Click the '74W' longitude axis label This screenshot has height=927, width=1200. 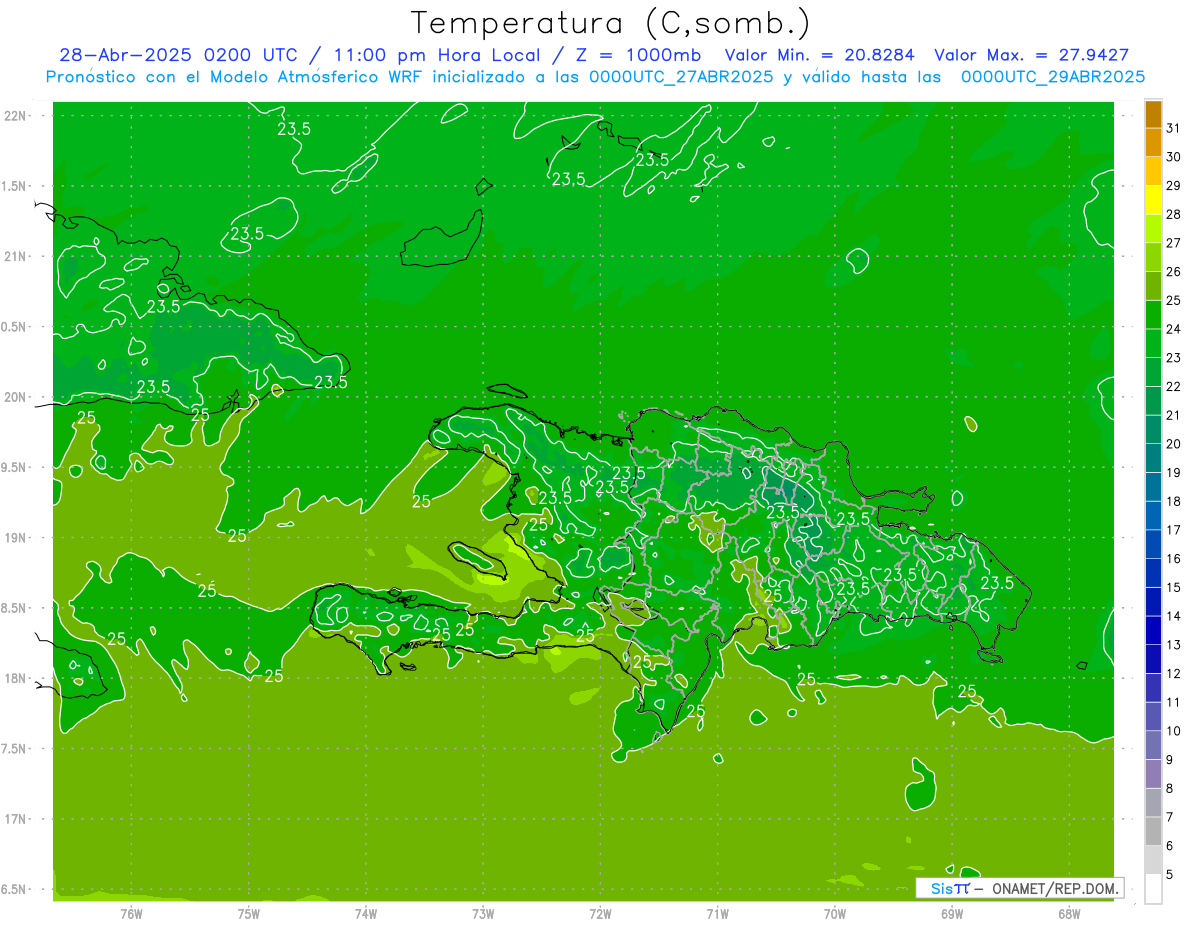click(x=366, y=914)
